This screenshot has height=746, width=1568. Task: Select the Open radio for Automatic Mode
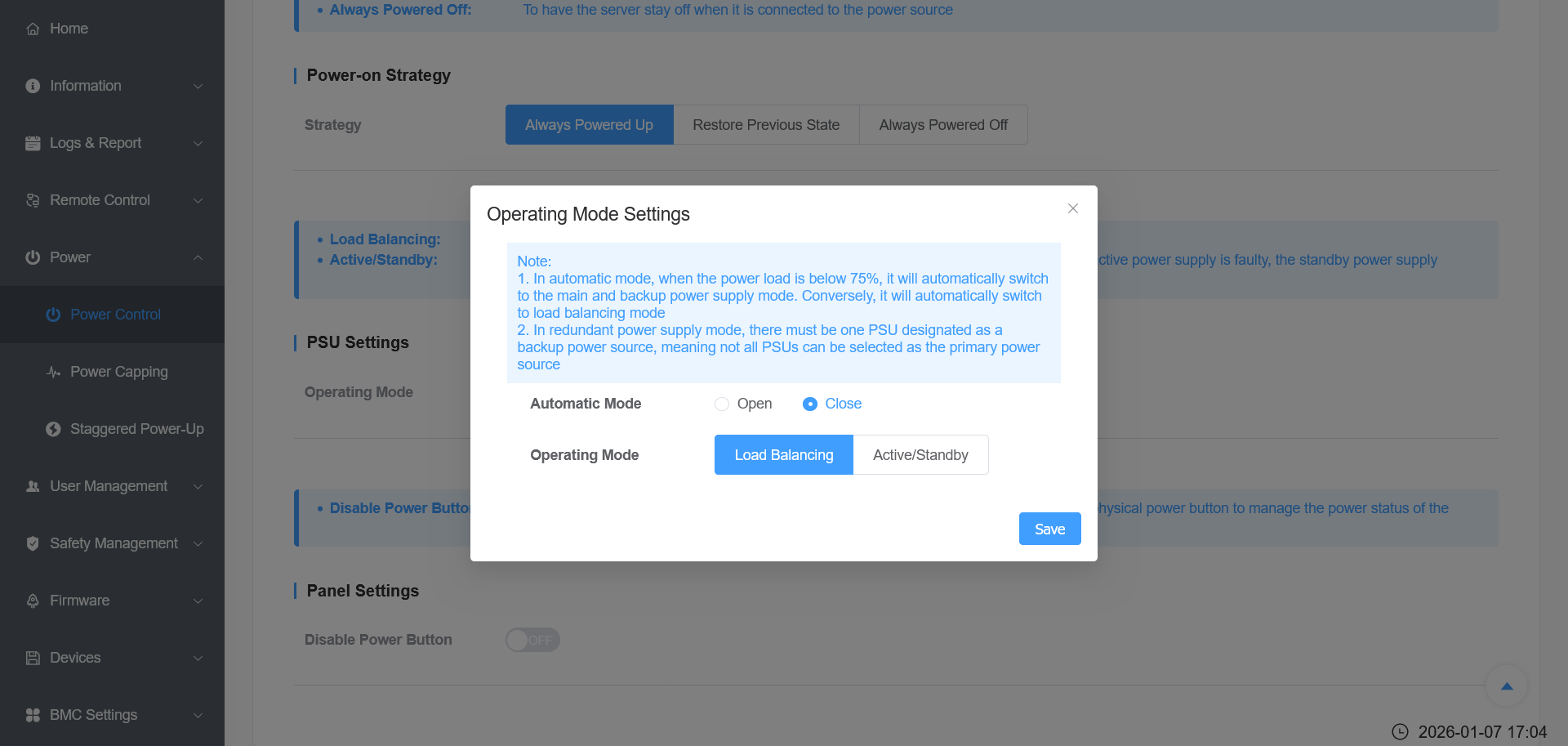722,404
